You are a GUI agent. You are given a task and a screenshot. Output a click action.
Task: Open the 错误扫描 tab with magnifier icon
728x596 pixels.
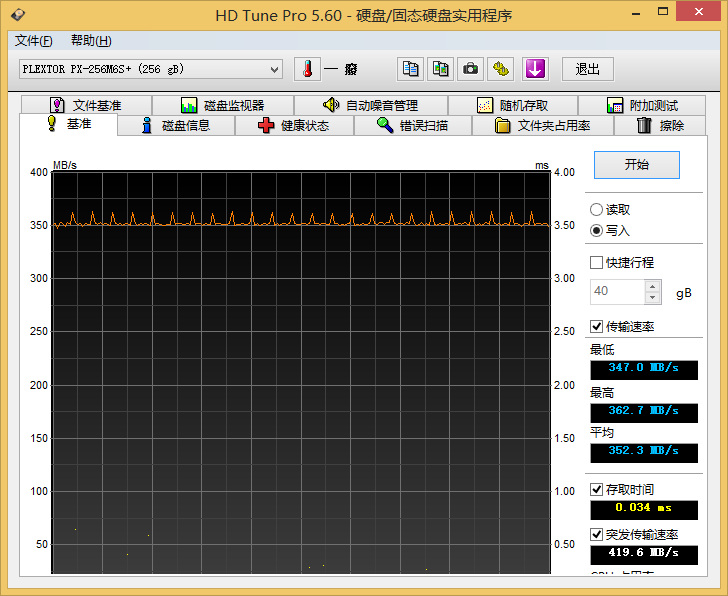pos(411,126)
